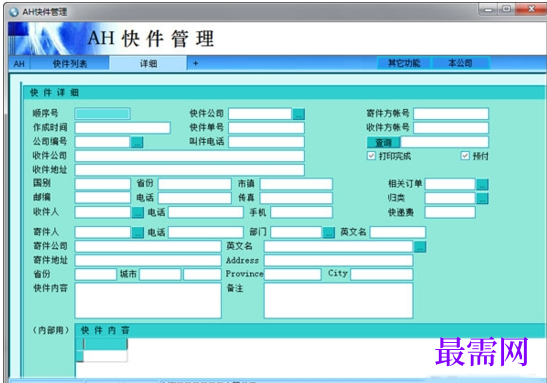Focus the 传真 field

pyautogui.click(x=296, y=198)
